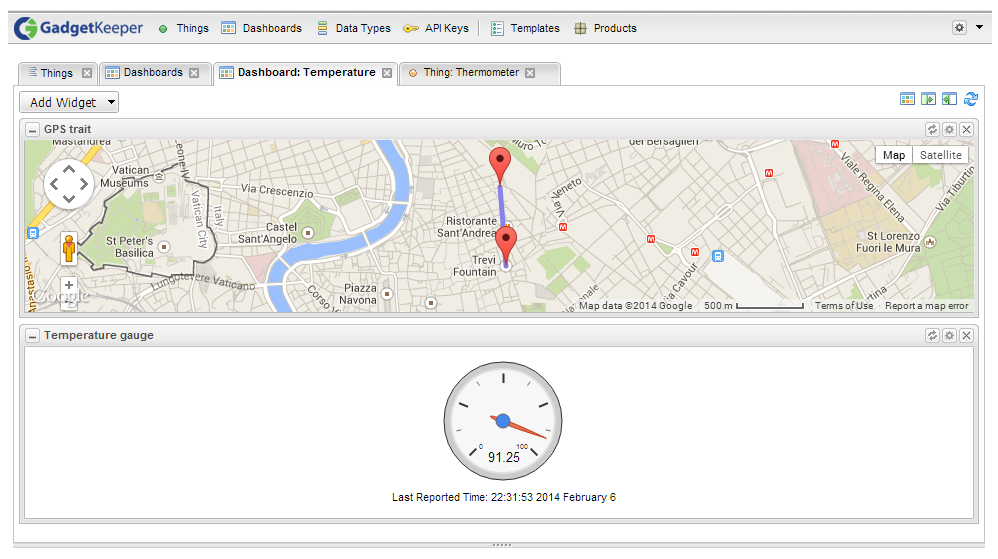Pan the map right

click(x=83, y=184)
